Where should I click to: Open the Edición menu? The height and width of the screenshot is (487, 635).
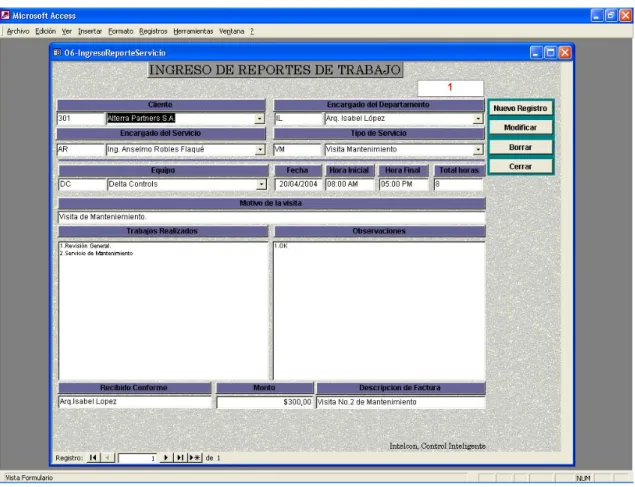45,31
